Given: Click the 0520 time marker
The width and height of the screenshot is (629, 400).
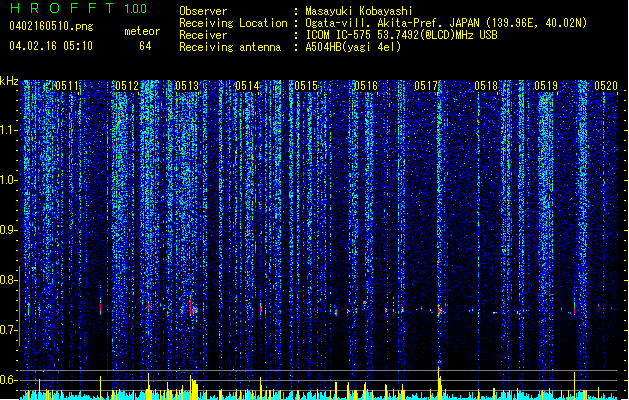Looking at the screenshot, I should pos(606,86).
